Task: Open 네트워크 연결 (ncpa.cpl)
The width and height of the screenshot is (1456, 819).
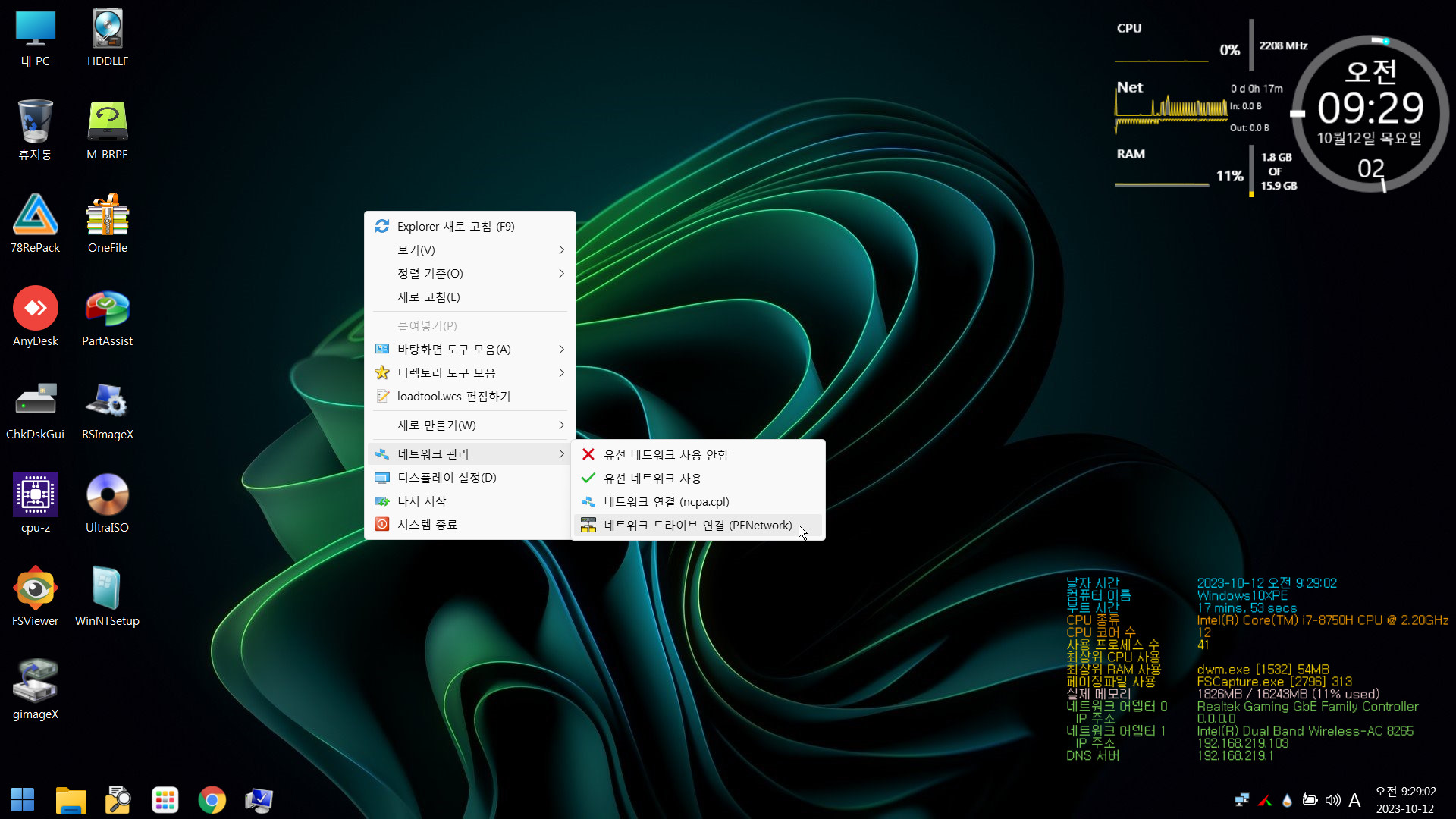Action: [x=698, y=502]
